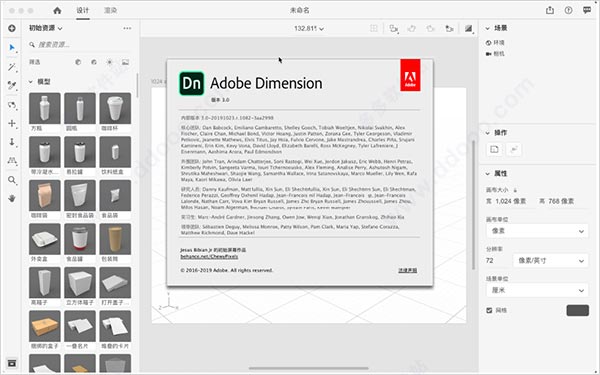Click the select-and-frame toolbar icon

point(393,28)
